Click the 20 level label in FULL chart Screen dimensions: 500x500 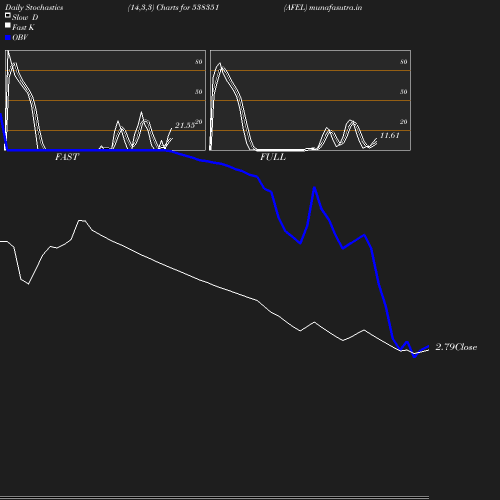404,122
